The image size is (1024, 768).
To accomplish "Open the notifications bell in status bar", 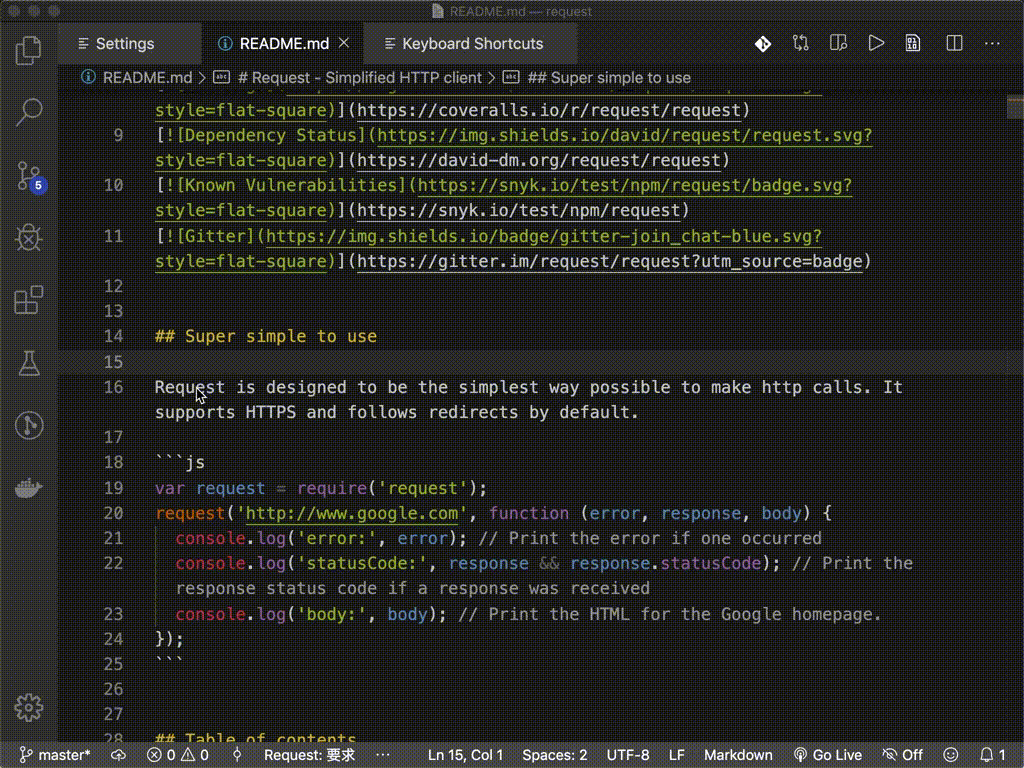I will click(x=993, y=755).
